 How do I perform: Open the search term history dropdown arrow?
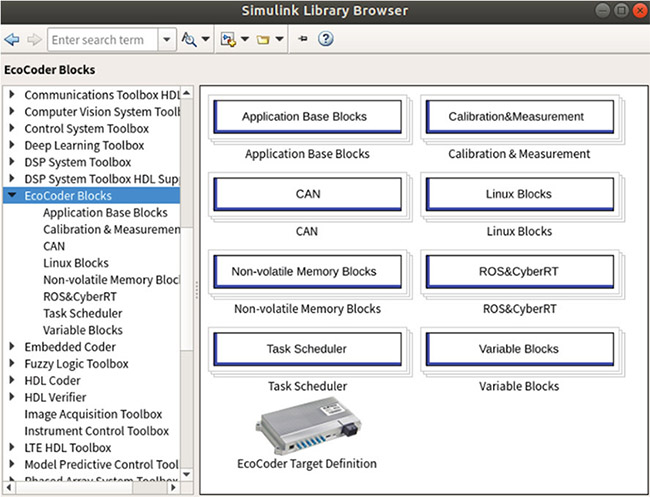tap(167, 40)
